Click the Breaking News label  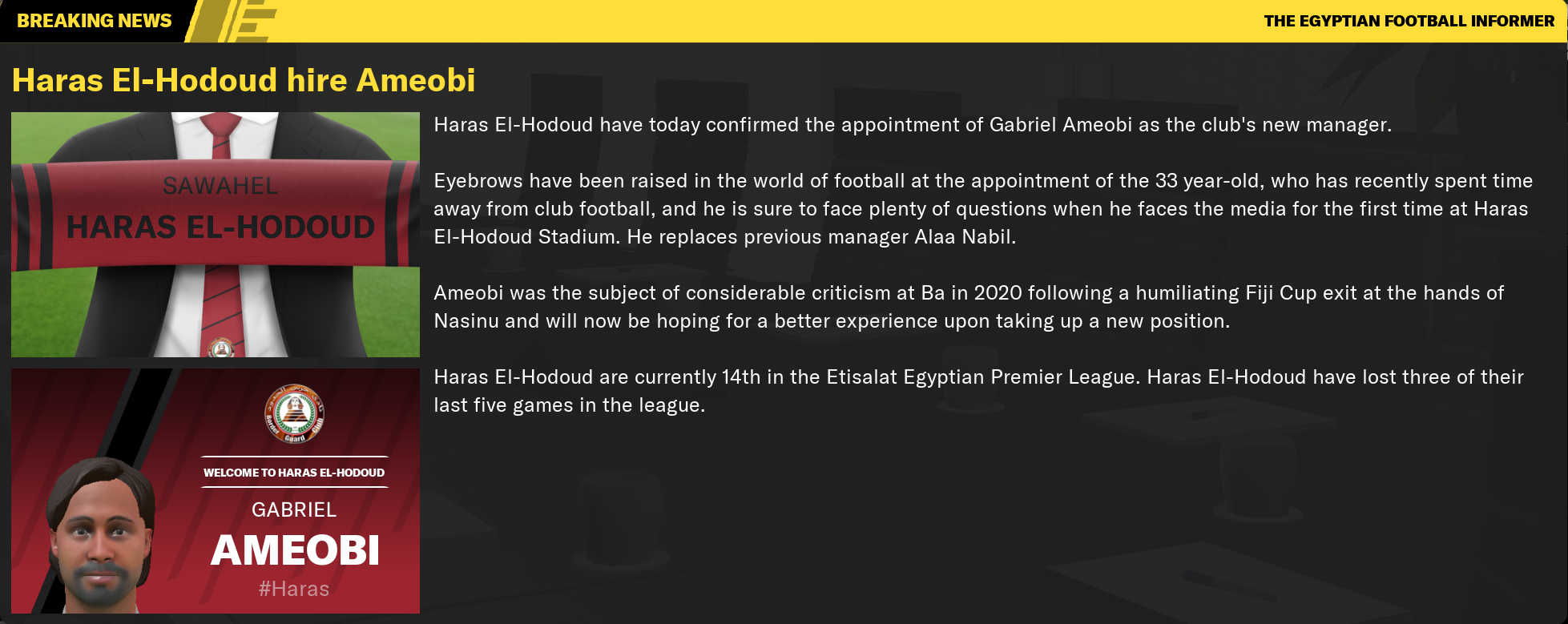(x=95, y=21)
